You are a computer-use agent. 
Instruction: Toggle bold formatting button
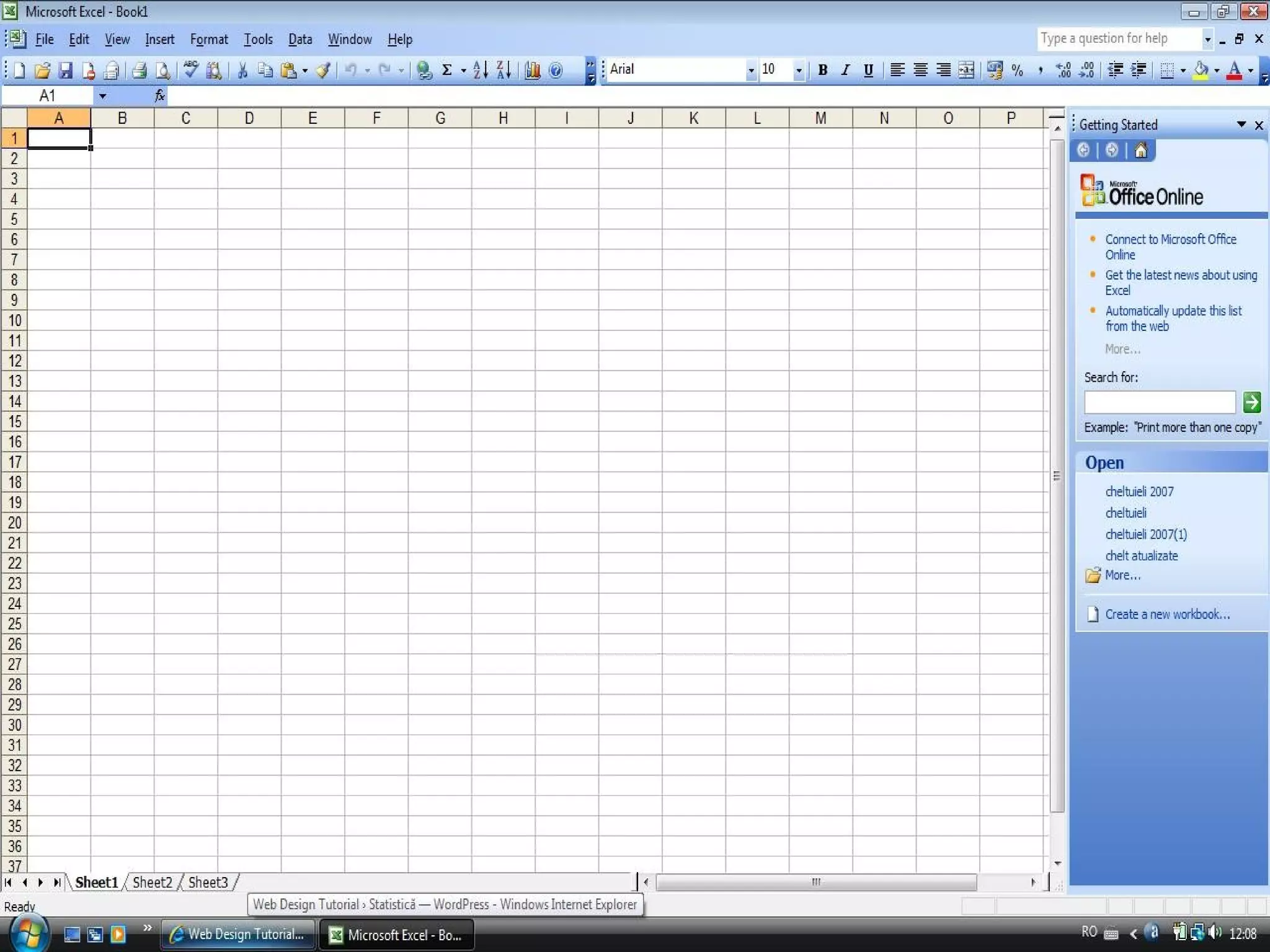click(x=822, y=70)
